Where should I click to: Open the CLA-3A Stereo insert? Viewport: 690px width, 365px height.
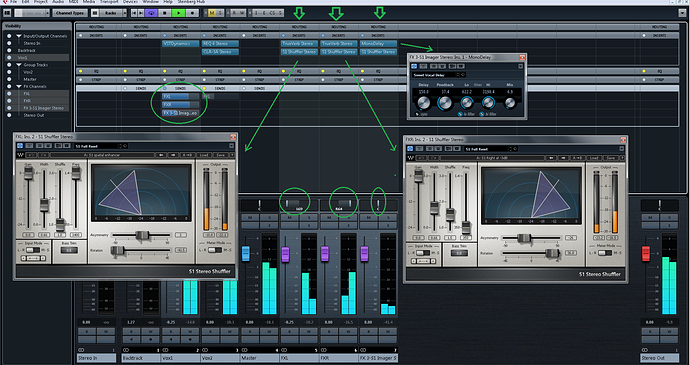220,52
